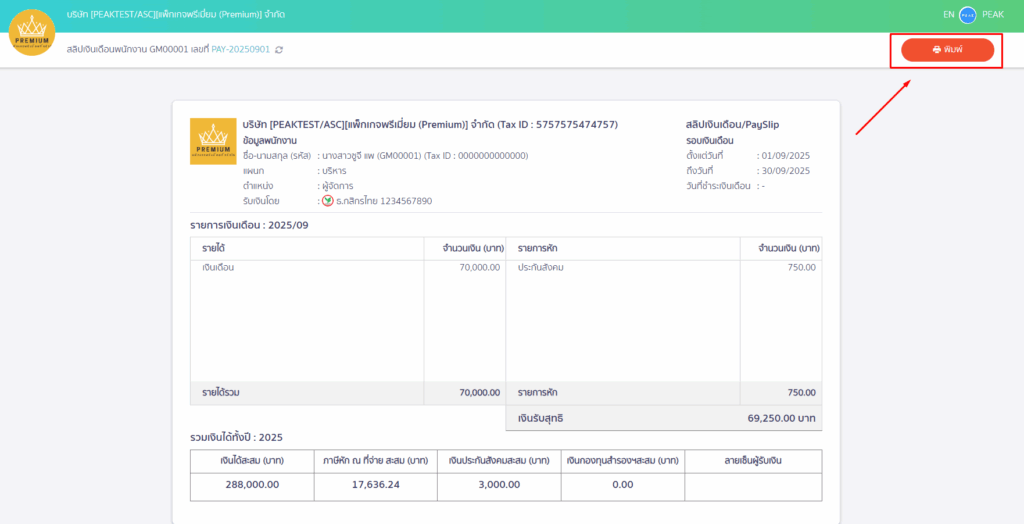Open the PAY-20250901 payslip number link
Screen dimensions: 1024x524
[x=241, y=49]
